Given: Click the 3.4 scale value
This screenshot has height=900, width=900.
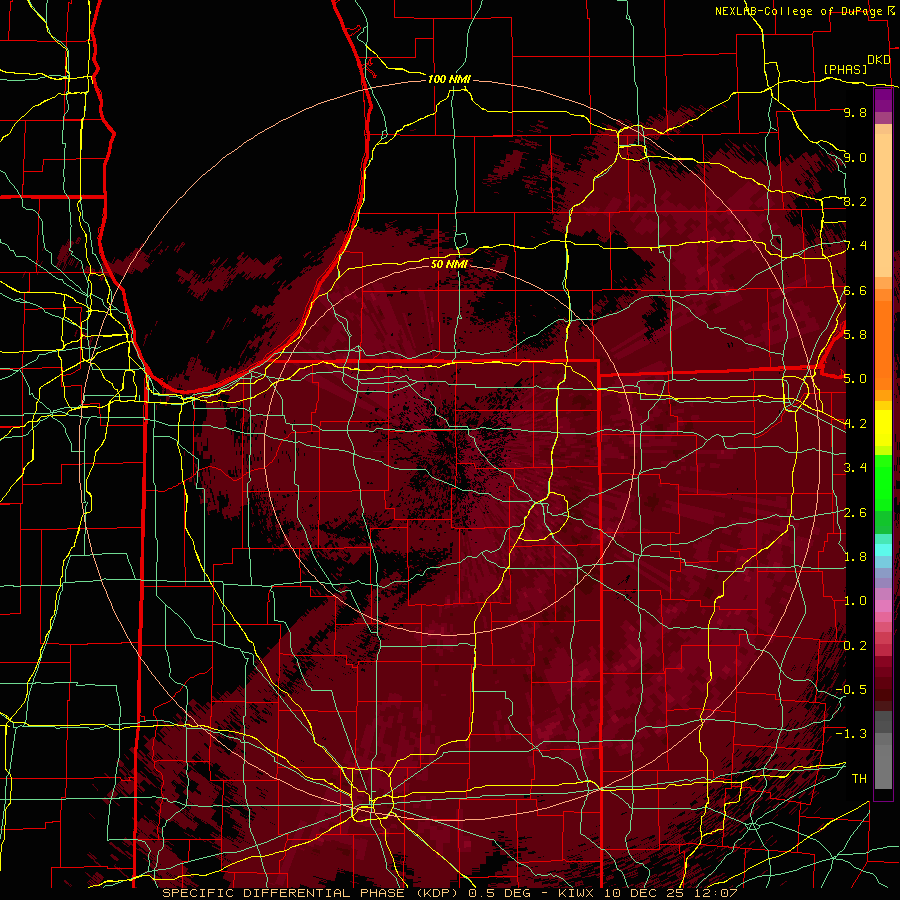Looking at the screenshot, I should coord(855,467).
